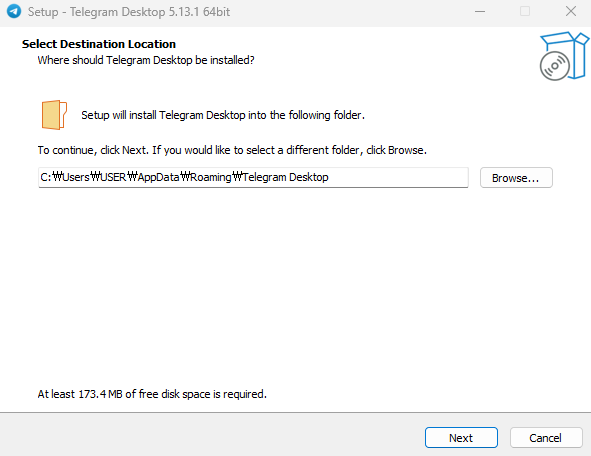Click the 'Setup - Telegram Desktop 5.13.1 64bit' title
This screenshot has width=591, height=456.
point(129,12)
